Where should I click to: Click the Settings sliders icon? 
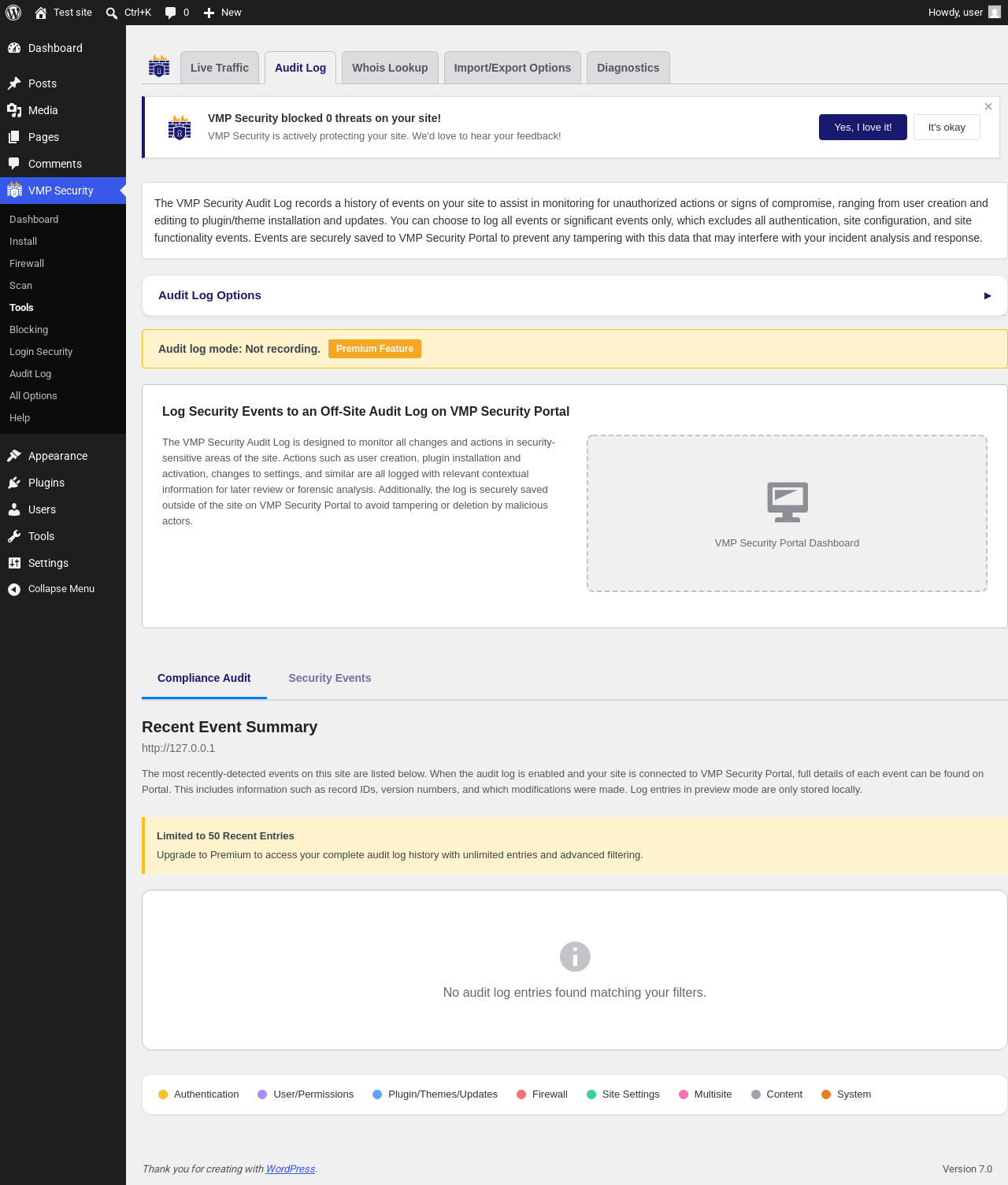(x=14, y=563)
